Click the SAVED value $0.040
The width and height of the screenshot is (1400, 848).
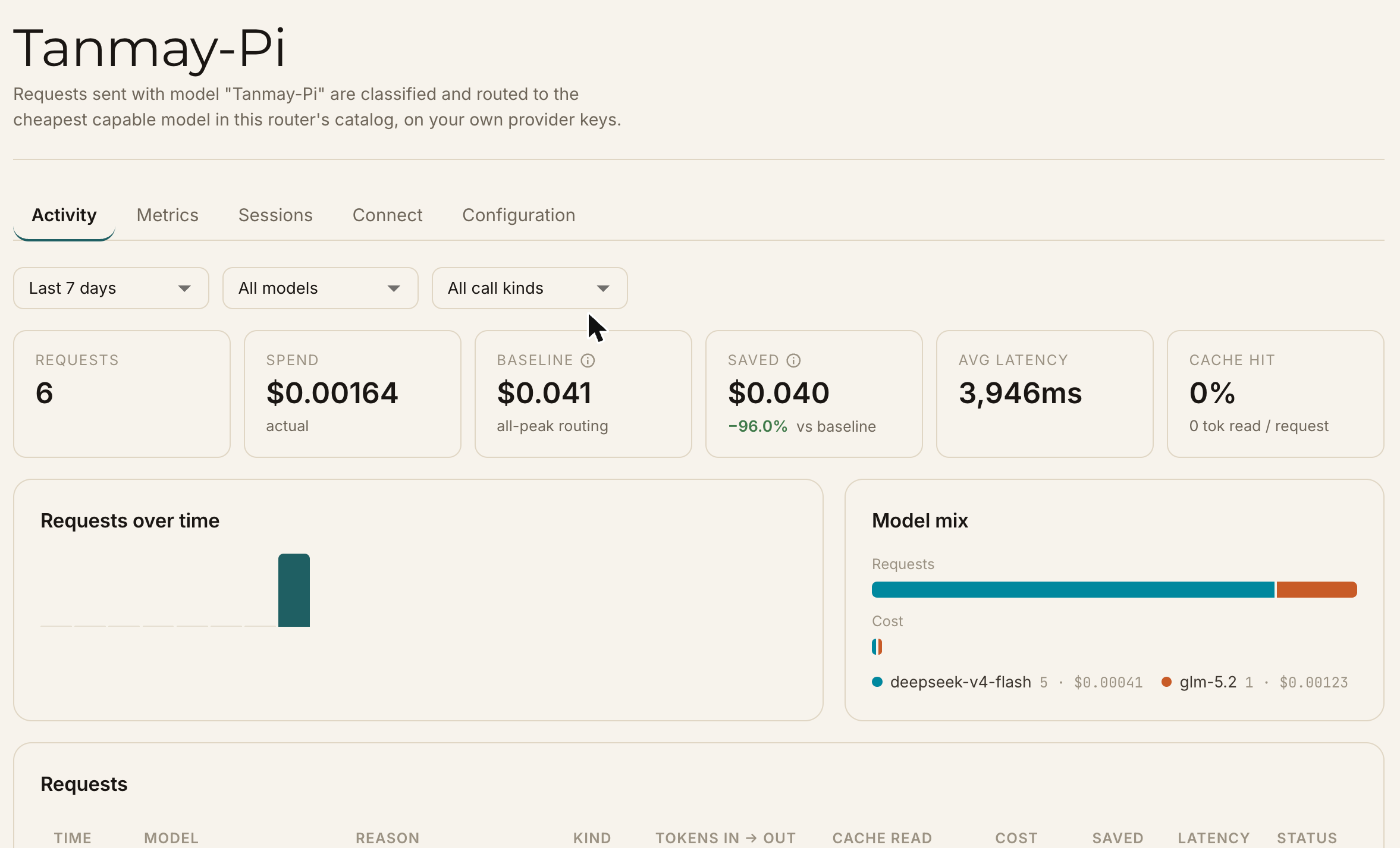click(778, 393)
